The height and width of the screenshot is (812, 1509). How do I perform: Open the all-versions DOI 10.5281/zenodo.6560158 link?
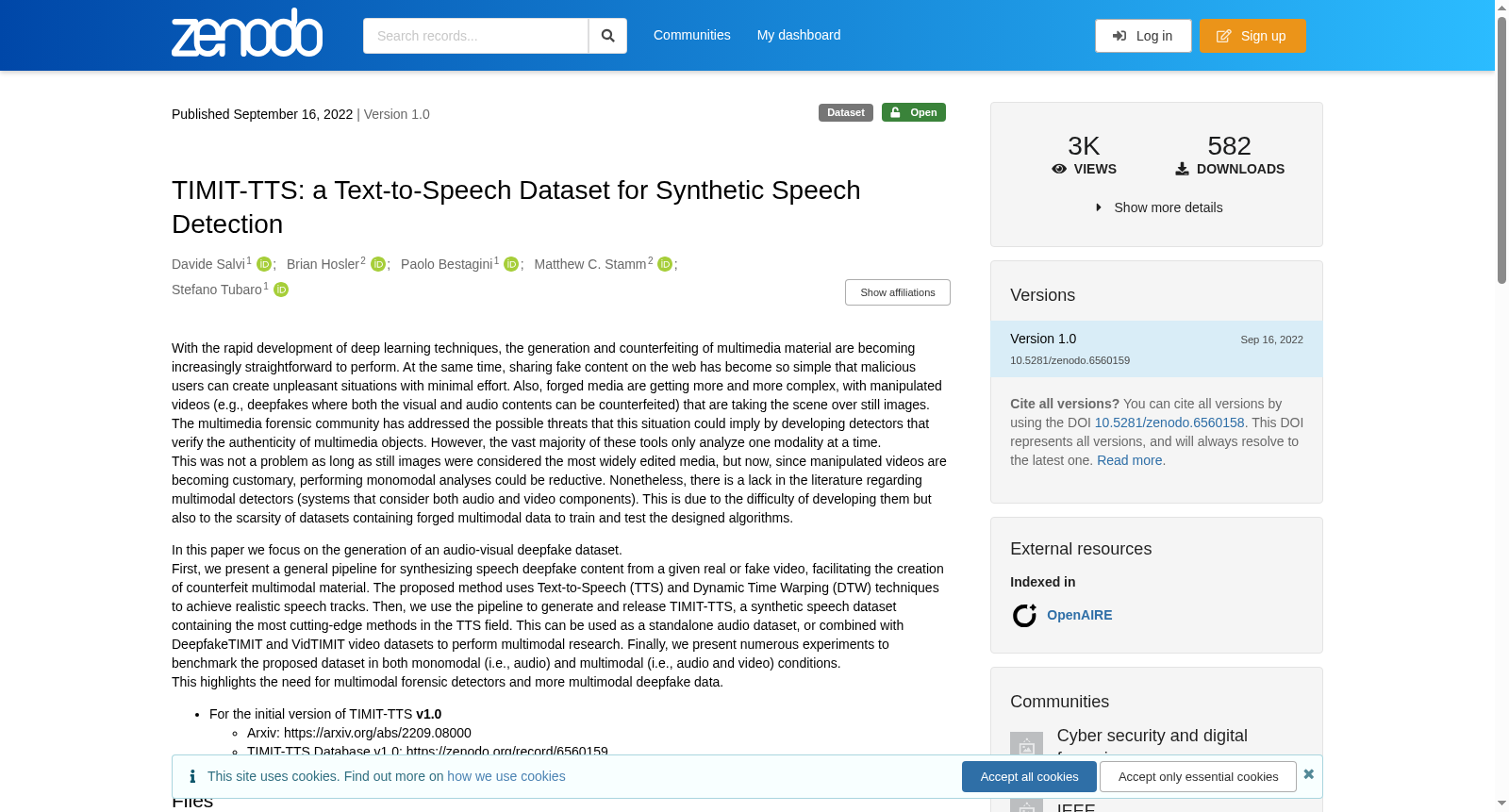(1169, 423)
